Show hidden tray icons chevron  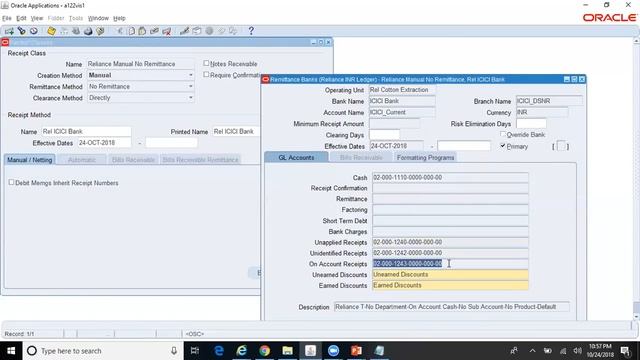532,351
